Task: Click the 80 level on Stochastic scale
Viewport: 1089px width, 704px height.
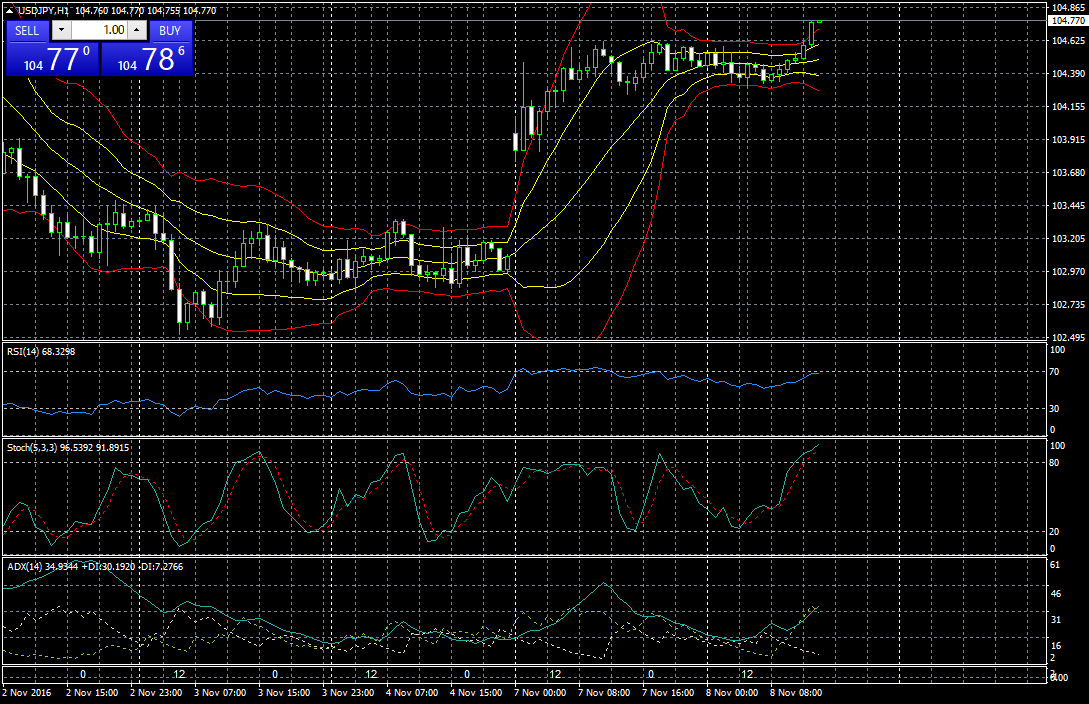Action: pyautogui.click(x=1055, y=463)
